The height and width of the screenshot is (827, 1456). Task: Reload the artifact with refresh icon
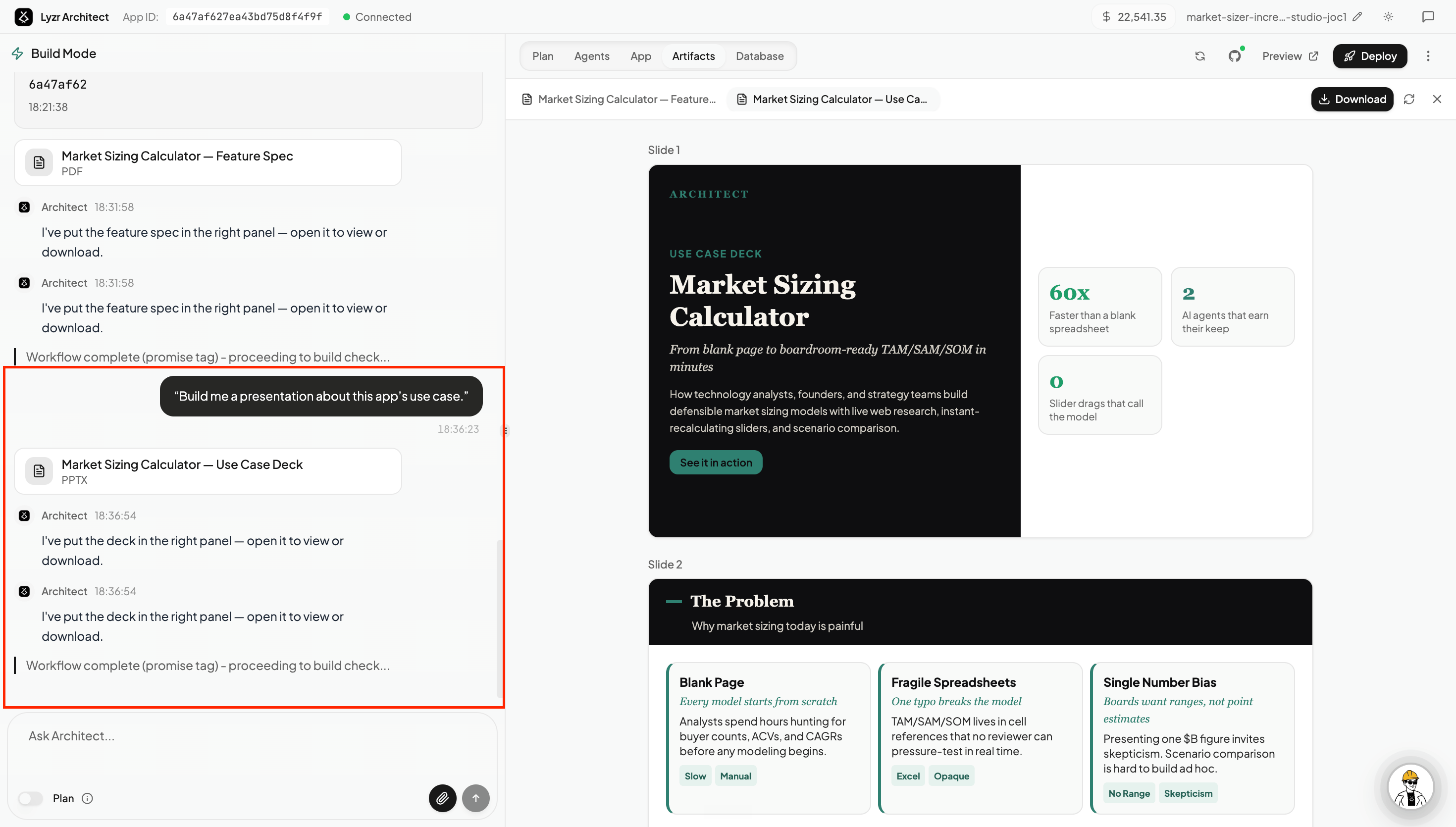(x=1409, y=100)
